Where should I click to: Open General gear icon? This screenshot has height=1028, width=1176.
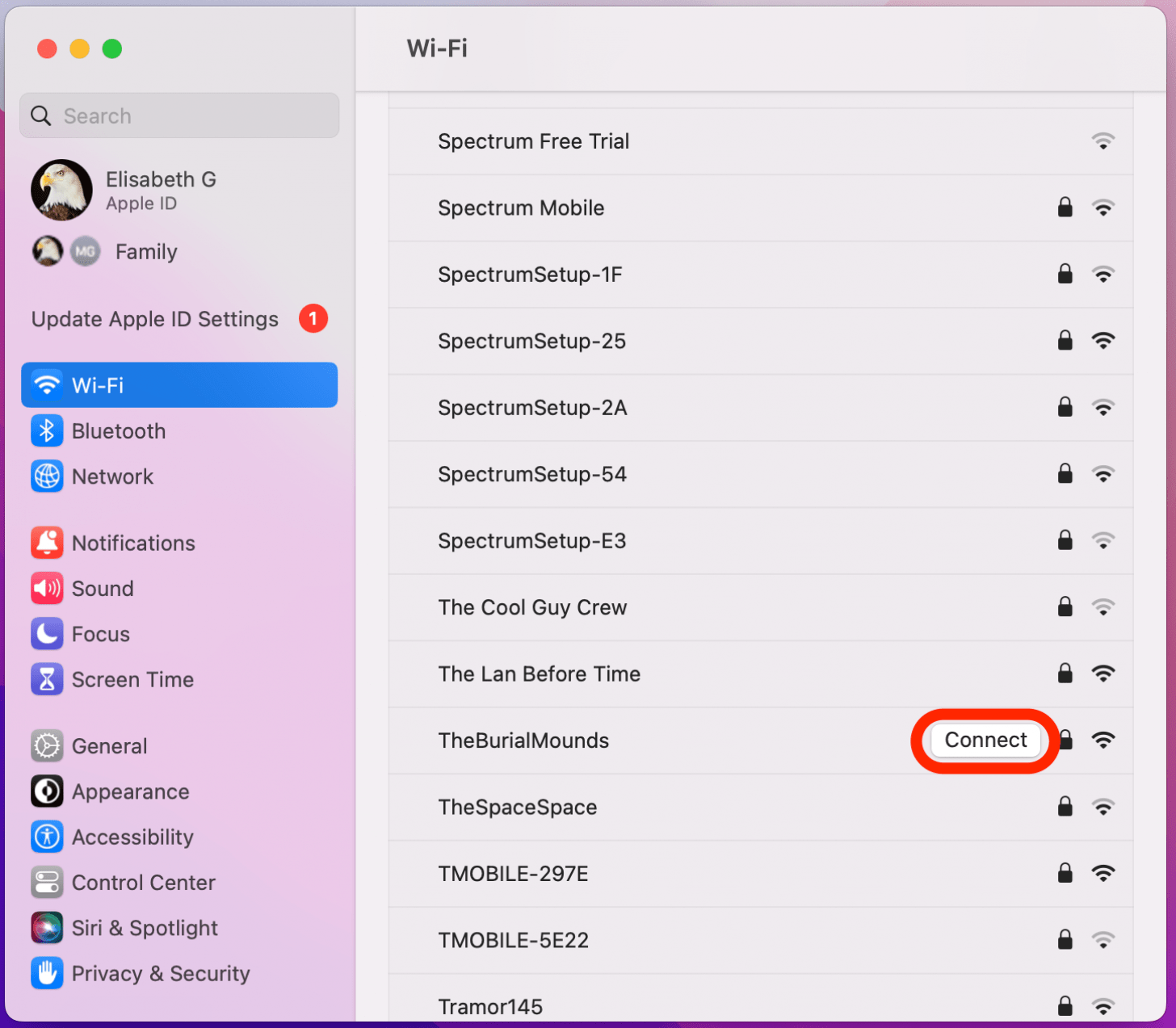coord(47,746)
